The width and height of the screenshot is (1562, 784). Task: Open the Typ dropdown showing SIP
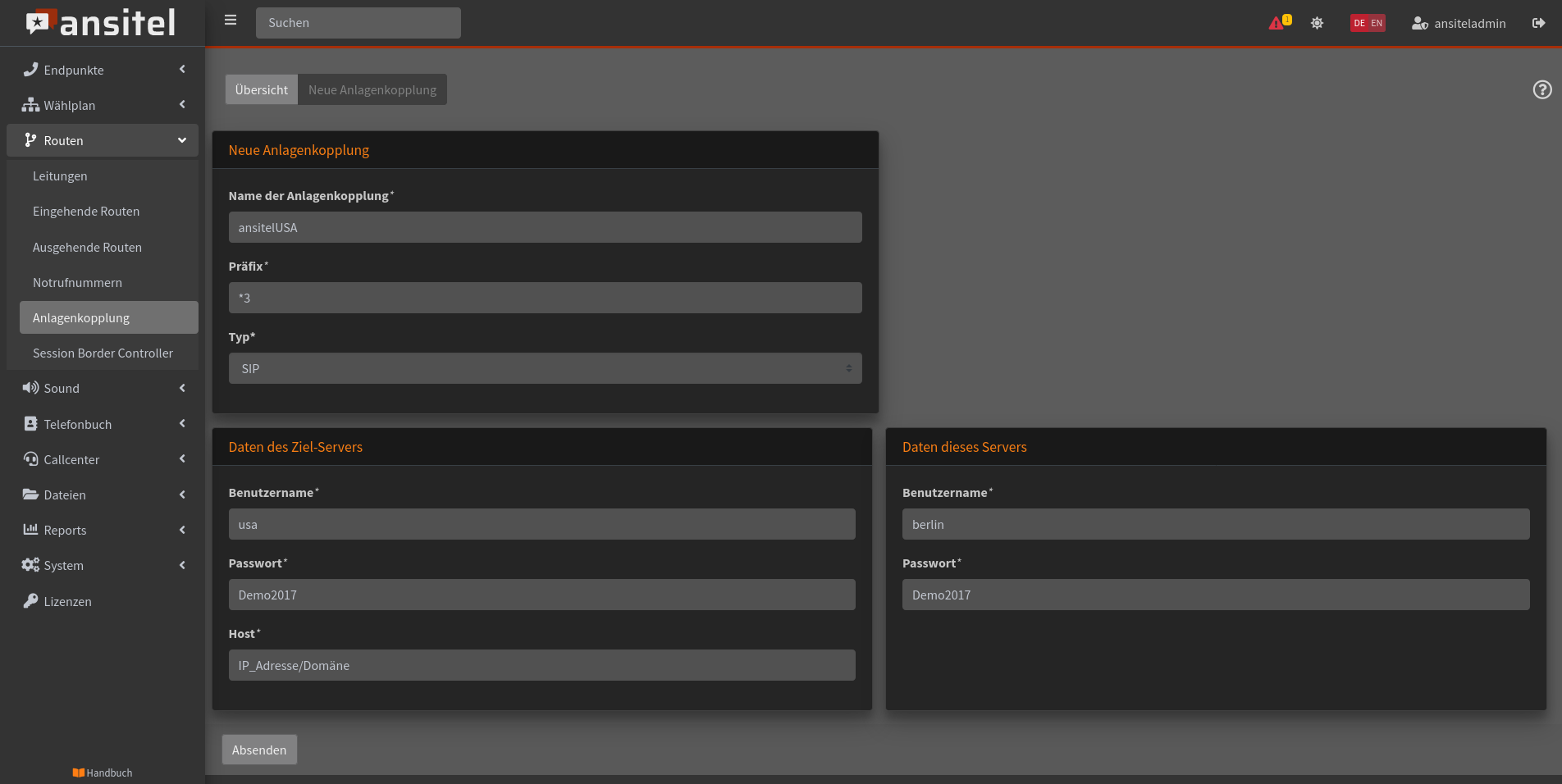(545, 368)
